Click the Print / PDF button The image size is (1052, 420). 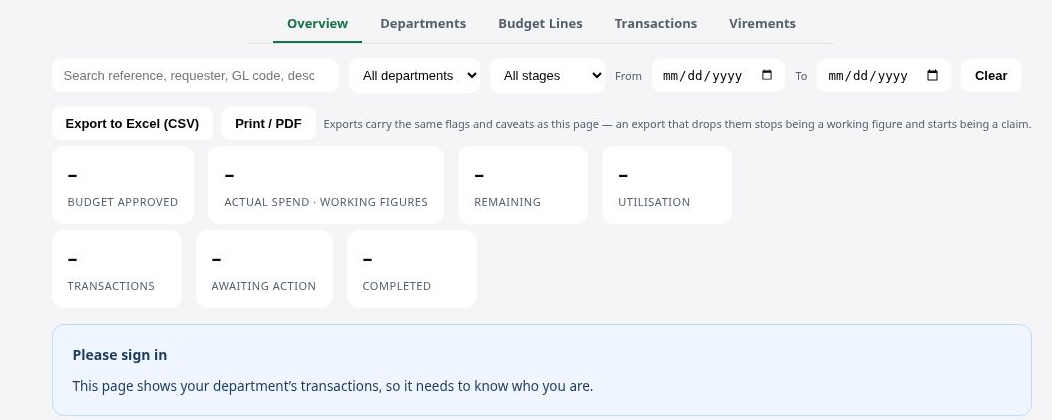click(268, 123)
